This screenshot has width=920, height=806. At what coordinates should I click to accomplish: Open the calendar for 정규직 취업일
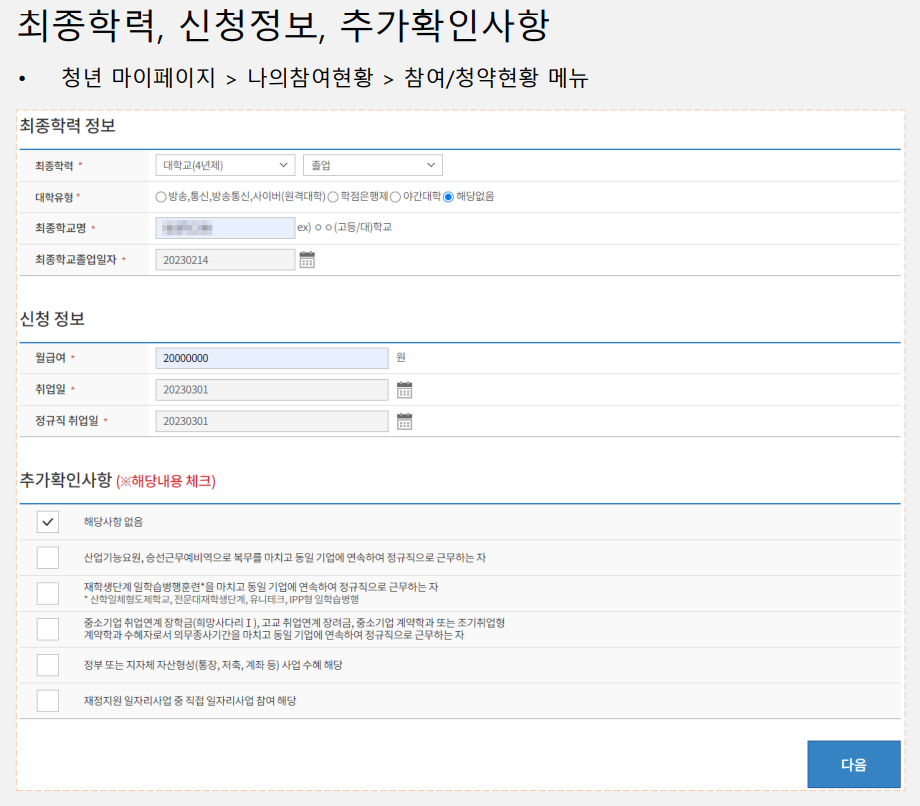(x=405, y=421)
